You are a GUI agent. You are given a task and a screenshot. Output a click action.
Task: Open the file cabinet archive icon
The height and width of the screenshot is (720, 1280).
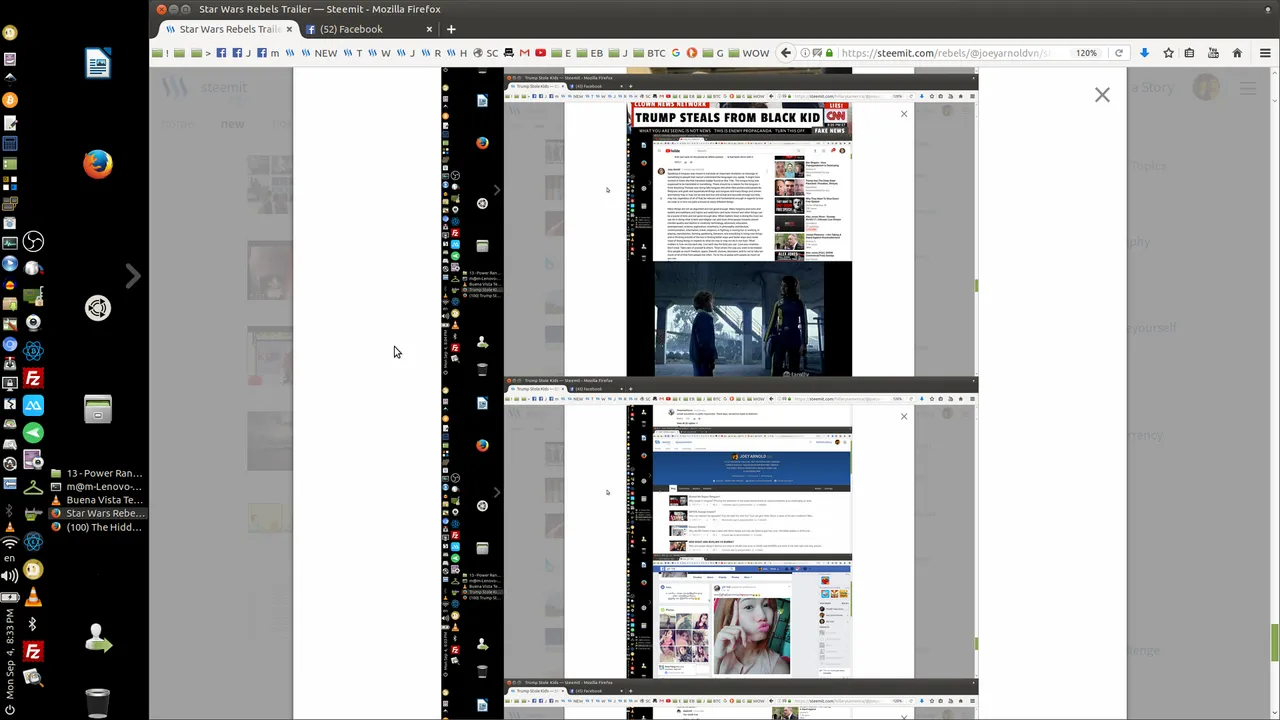[98, 409]
